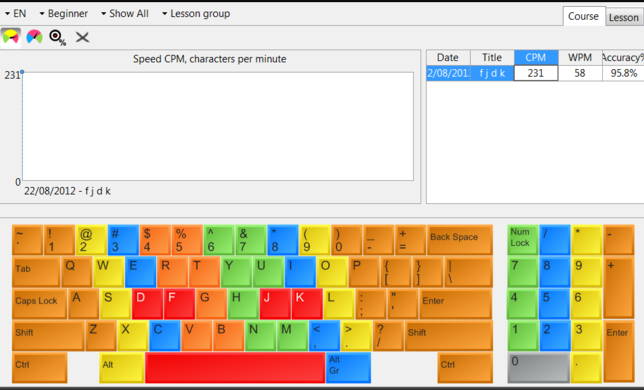Click the blue C key
644x390 pixels.
[x=165, y=336]
